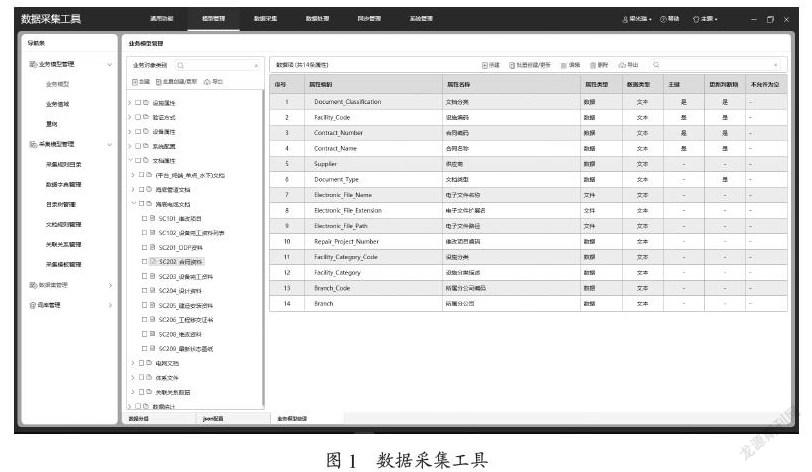Expand the 设备属性 tree node
Viewport: 812px width, 472px height.
(x=130, y=132)
